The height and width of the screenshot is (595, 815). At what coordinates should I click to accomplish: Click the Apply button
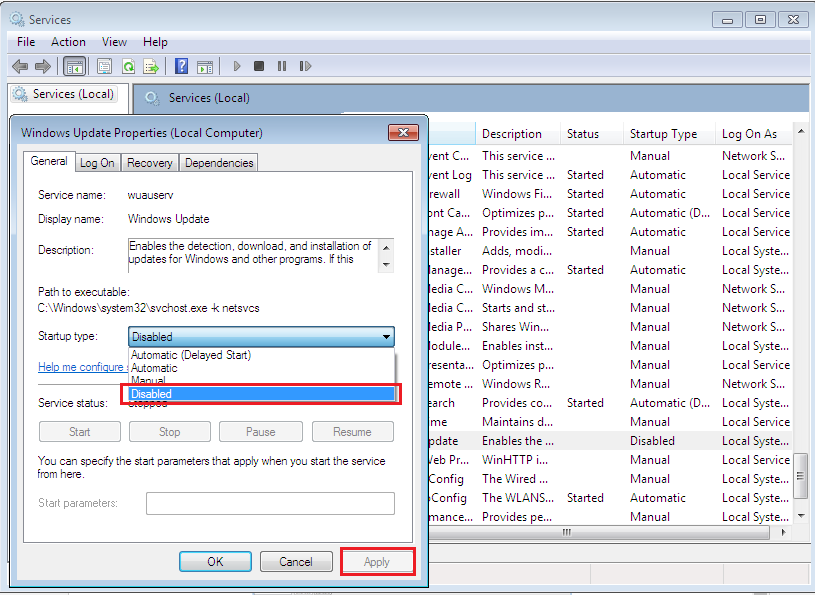click(x=377, y=562)
